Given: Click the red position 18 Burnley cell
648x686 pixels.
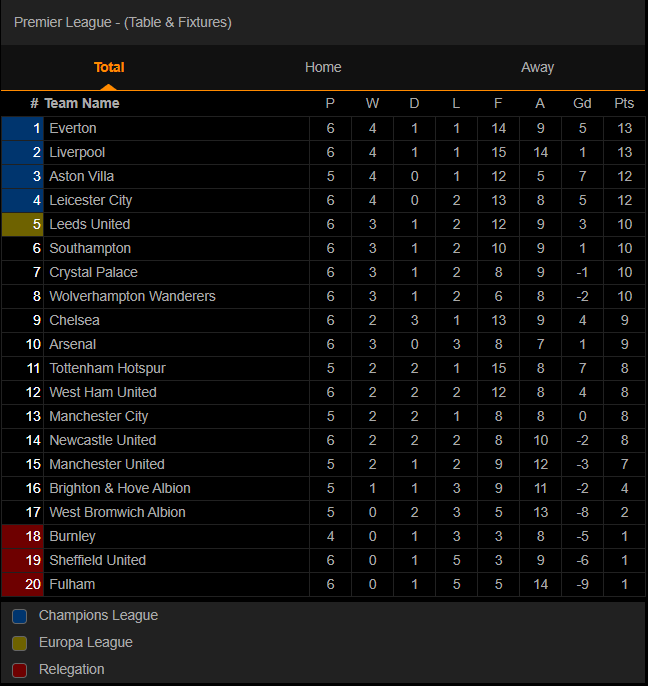Looking at the screenshot, I should [22, 536].
